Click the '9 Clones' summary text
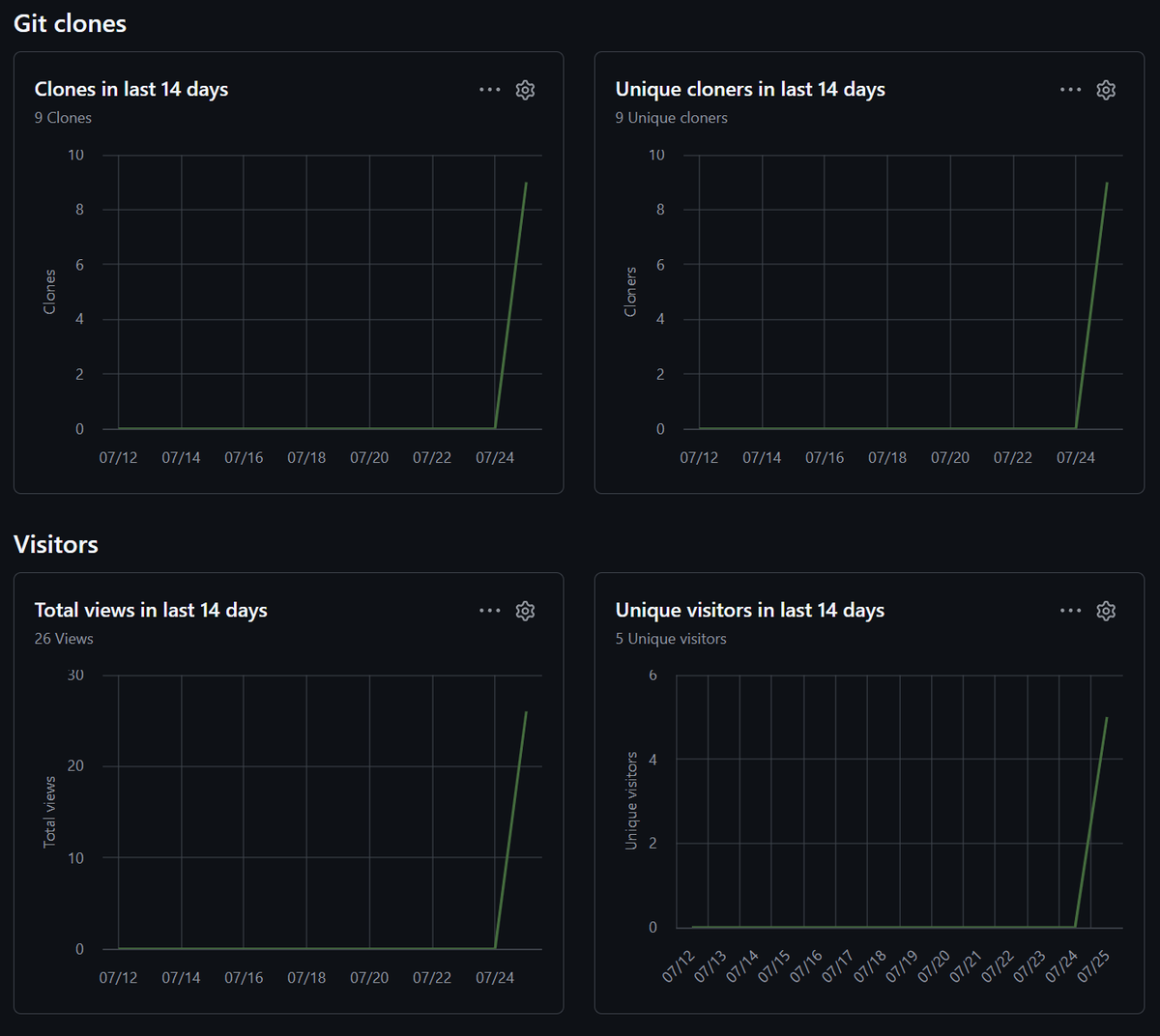 [63, 118]
